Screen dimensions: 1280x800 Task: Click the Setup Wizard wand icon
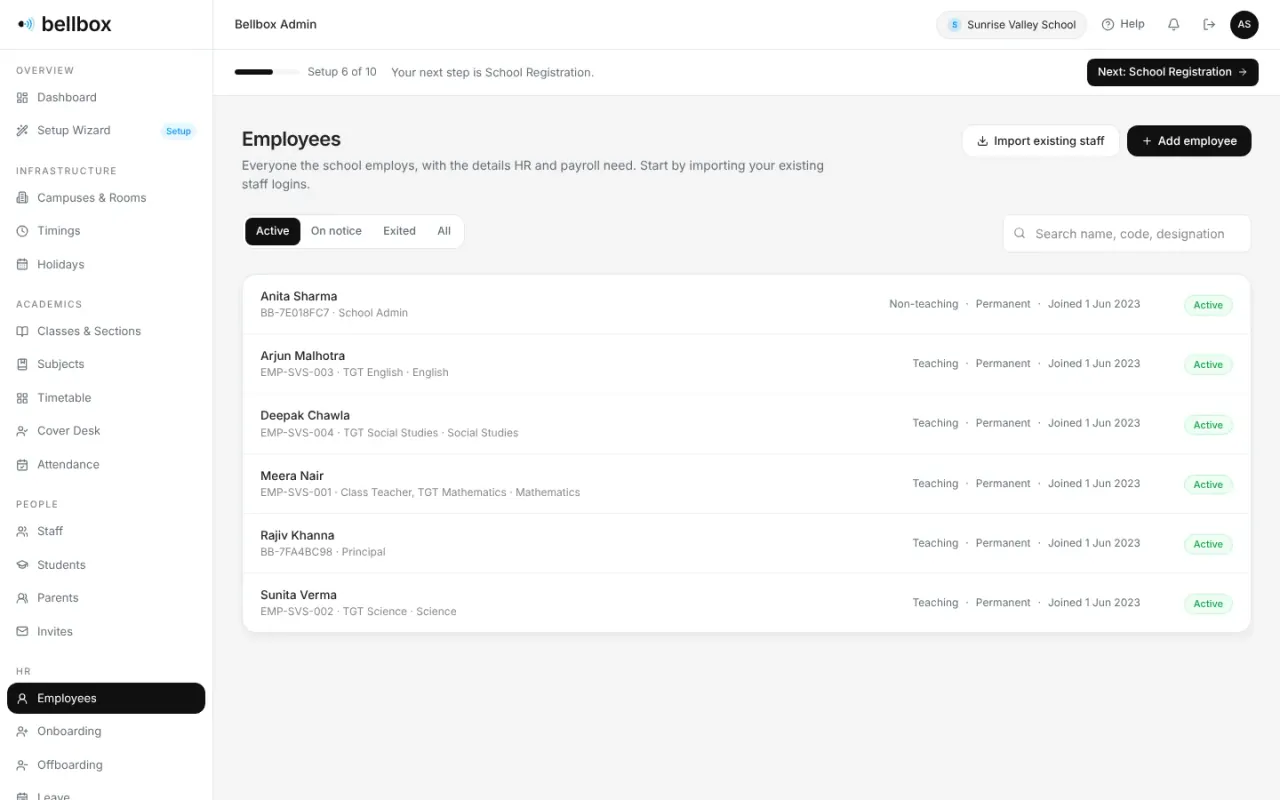pyautogui.click(x=22, y=130)
